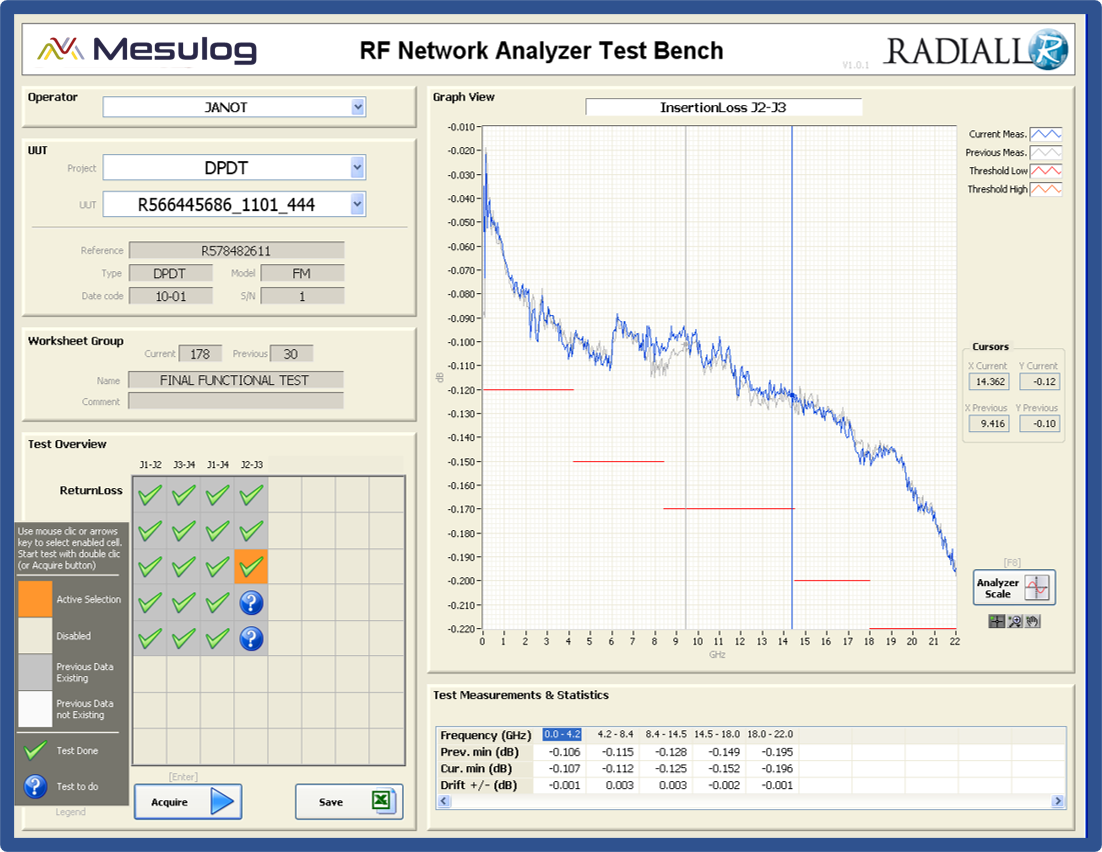
Task: Click the upper blue question mark test cell
Action: [251, 602]
